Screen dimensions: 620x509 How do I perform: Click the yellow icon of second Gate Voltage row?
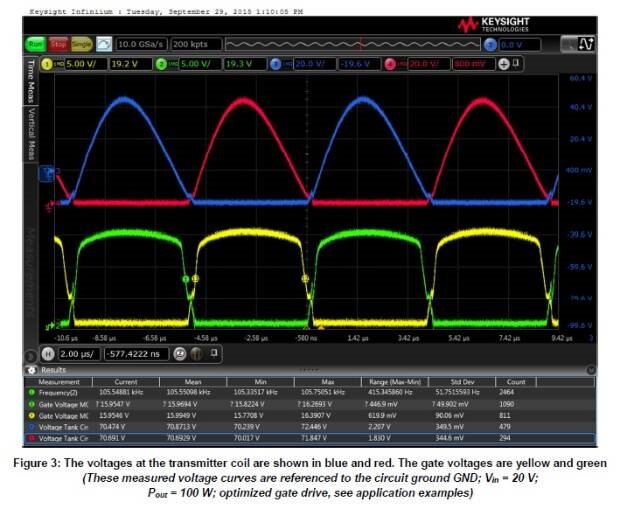[x=31, y=416]
